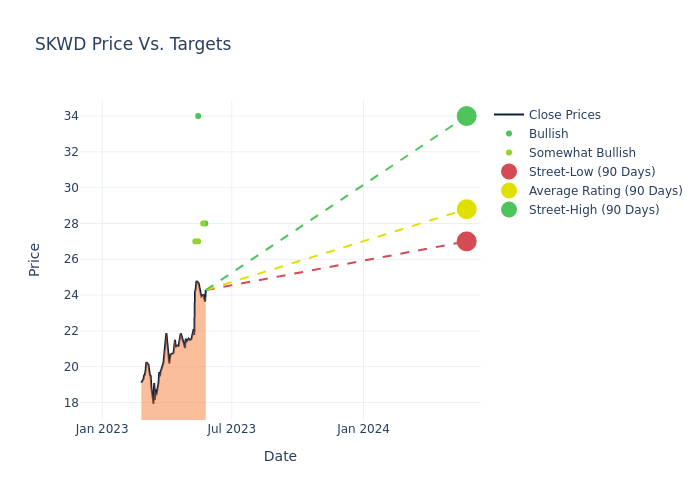Viewport: 700px width, 500px height.
Task: Click the large green Street-High marker on chart
Action: tap(466, 116)
